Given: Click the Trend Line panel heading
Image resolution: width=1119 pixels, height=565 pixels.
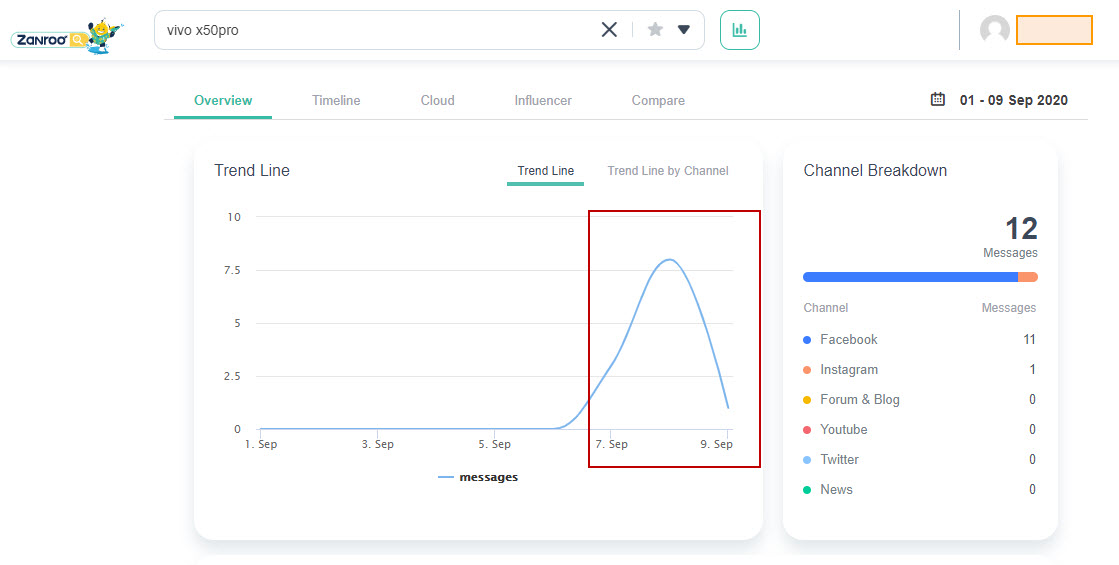Looking at the screenshot, I should click(x=252, y=170).
